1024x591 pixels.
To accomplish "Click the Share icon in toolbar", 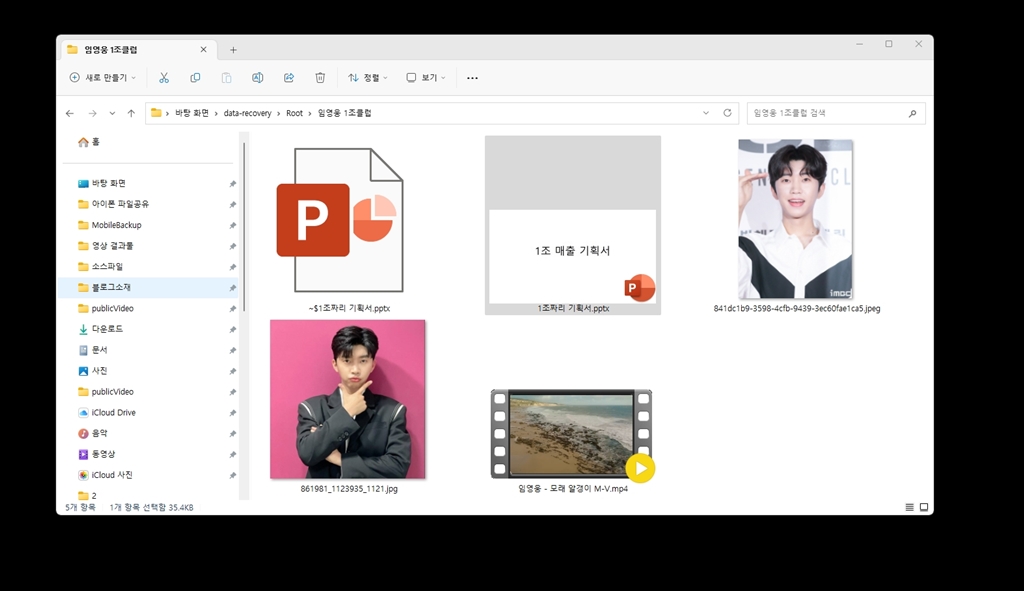I will (289, 78).
